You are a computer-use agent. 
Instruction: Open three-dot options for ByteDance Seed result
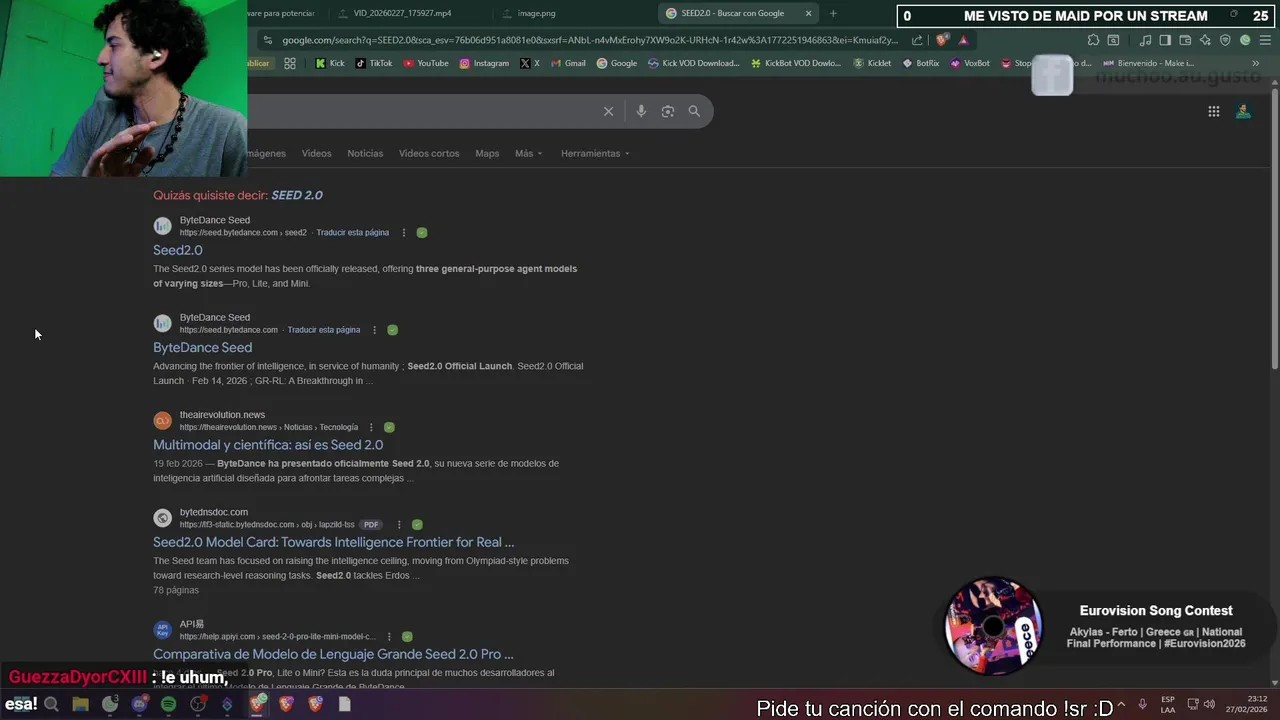click(x=375, y=330)
